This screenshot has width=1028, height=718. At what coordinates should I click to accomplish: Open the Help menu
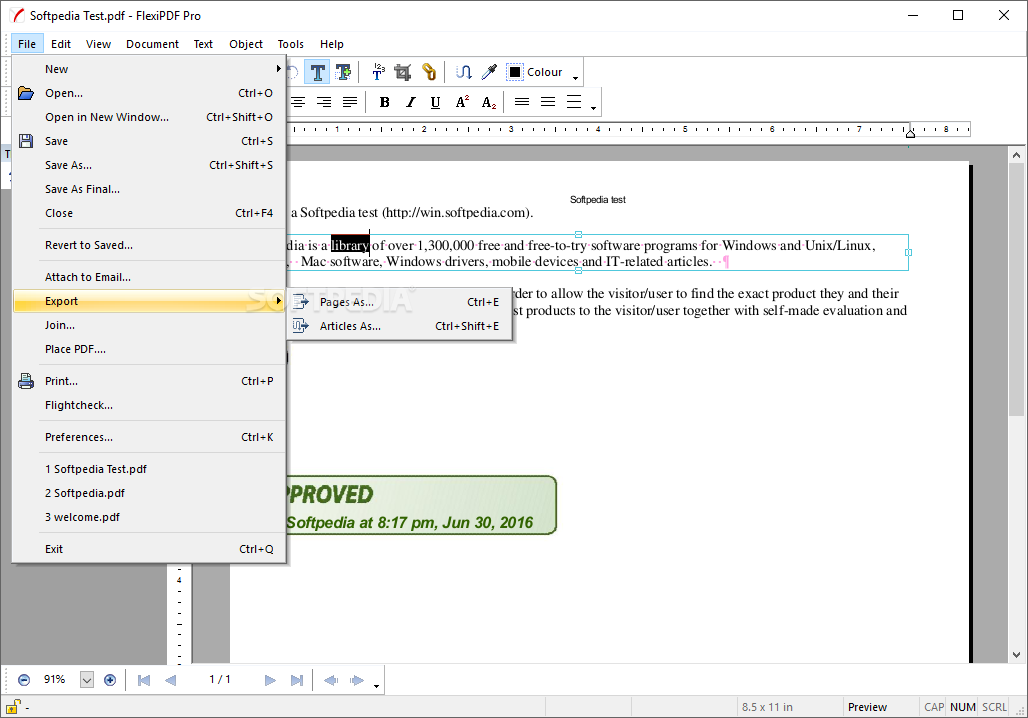332,44
